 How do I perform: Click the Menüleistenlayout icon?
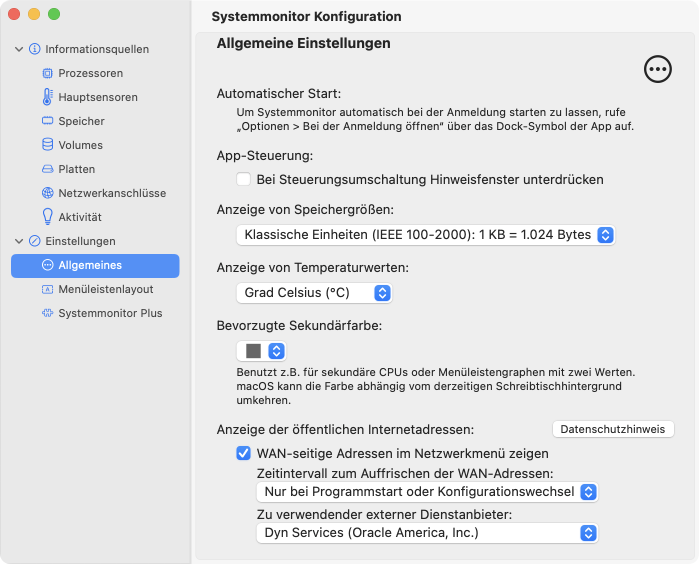pos(47,289)
